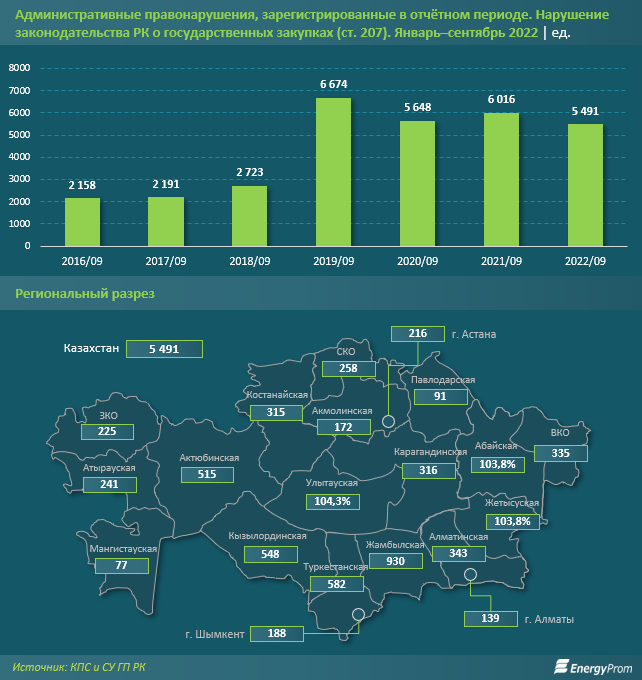Image resolution: width=642 pixels, height=680 pixels.
Task: Click the 2016/09 bar showing 2 158
Action: click(82, 222)
